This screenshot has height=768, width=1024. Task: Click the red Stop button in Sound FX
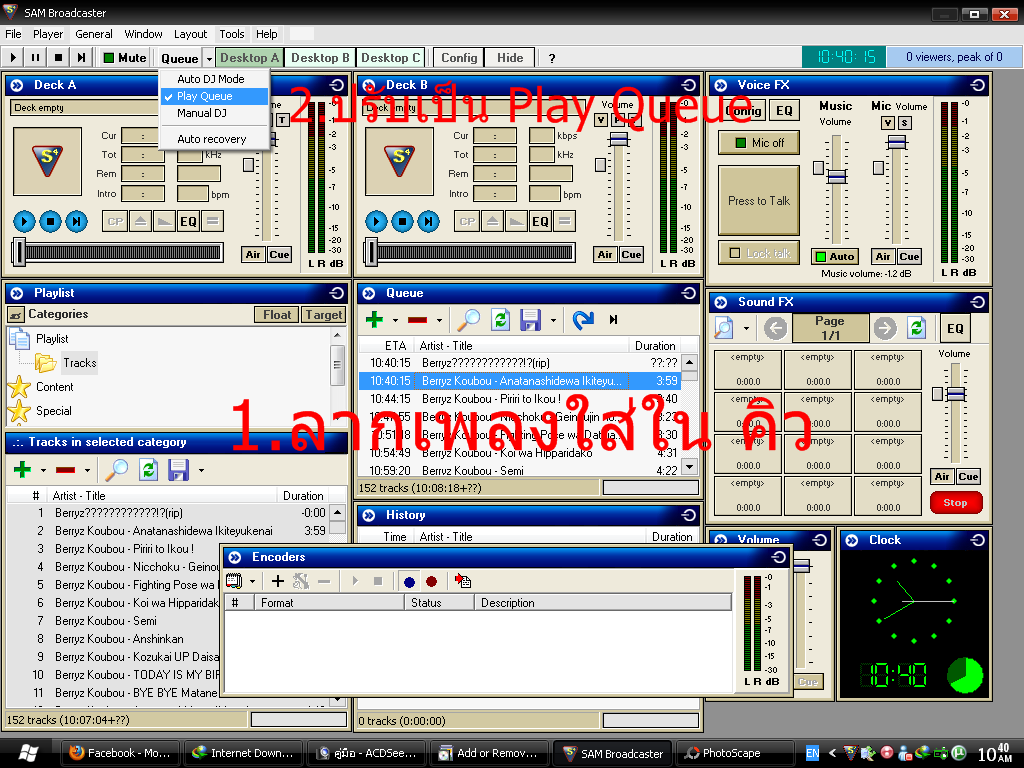pos(955,503)
